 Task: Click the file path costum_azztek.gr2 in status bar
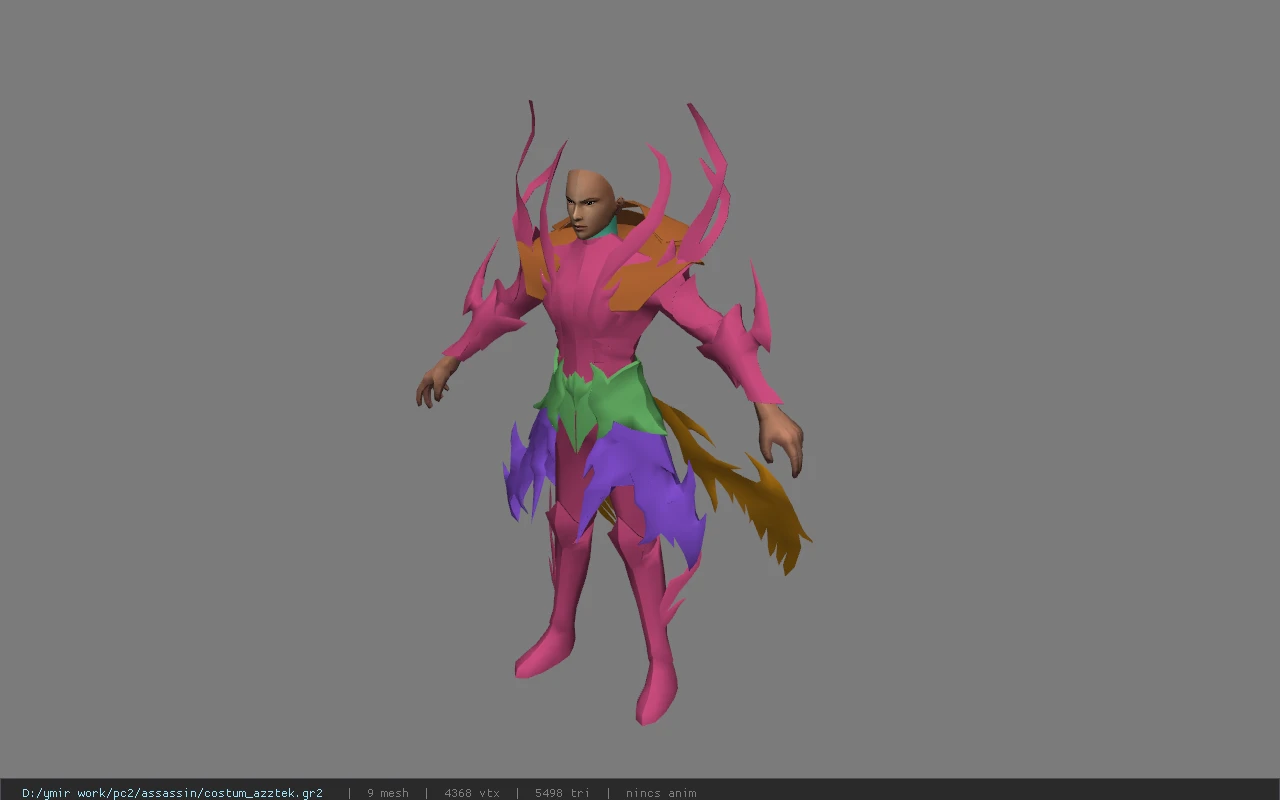[172, 793]
